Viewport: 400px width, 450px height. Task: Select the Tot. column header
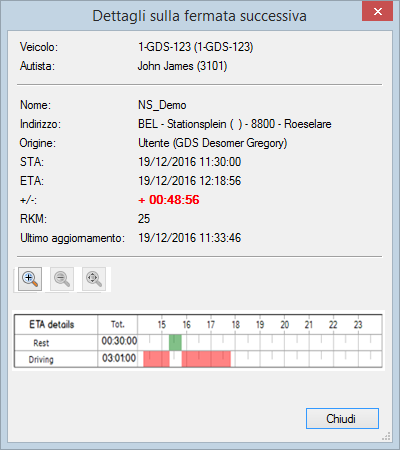pos(118,324)
